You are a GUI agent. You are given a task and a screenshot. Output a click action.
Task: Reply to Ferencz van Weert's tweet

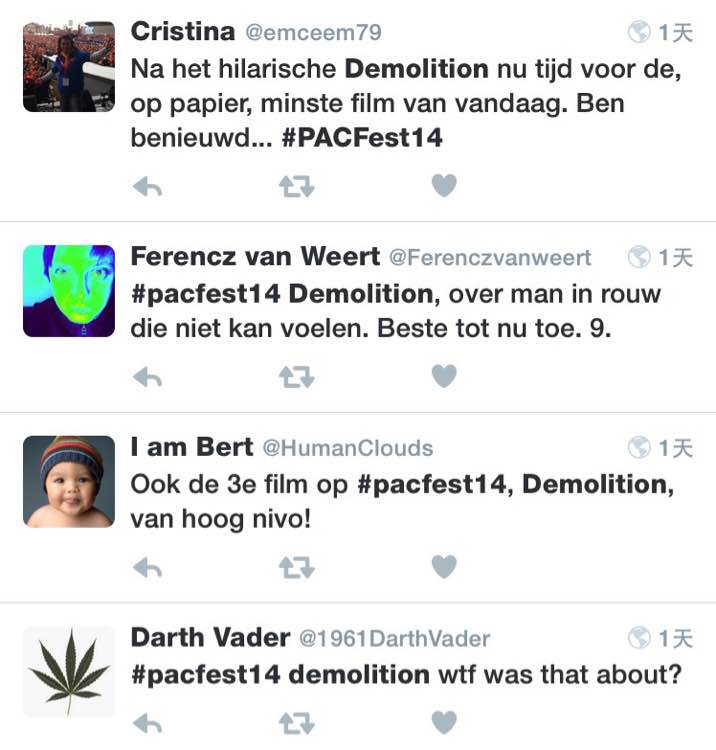click(147, 376)
